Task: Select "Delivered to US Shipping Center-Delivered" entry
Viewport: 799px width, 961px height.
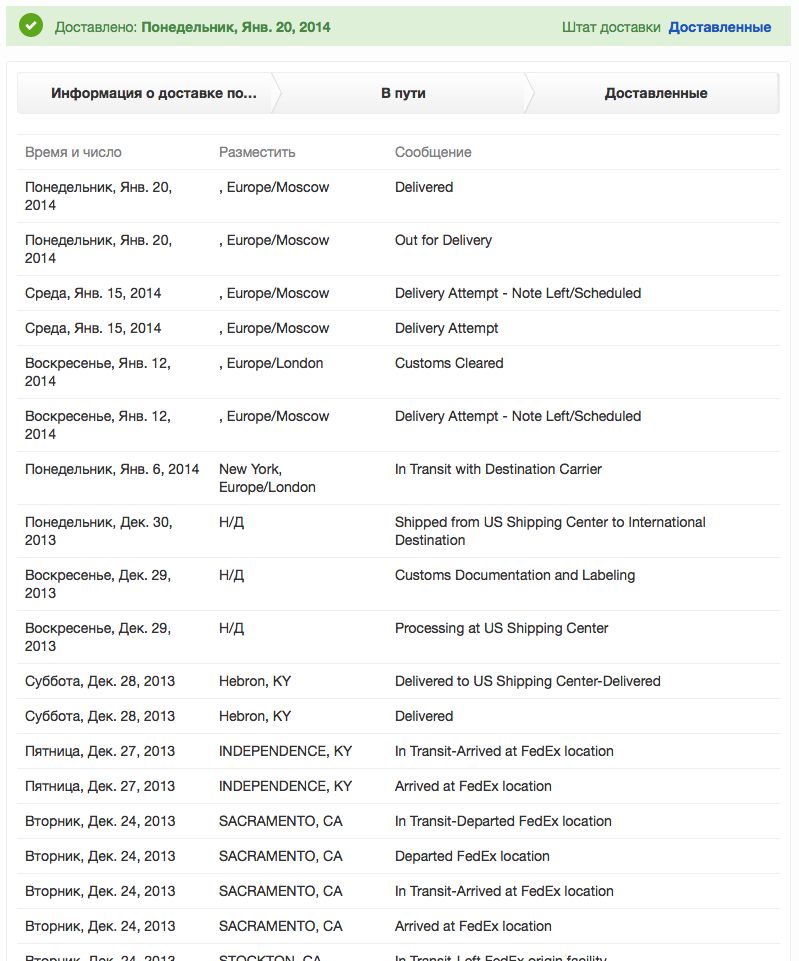Action: click(x=527, y=681)
